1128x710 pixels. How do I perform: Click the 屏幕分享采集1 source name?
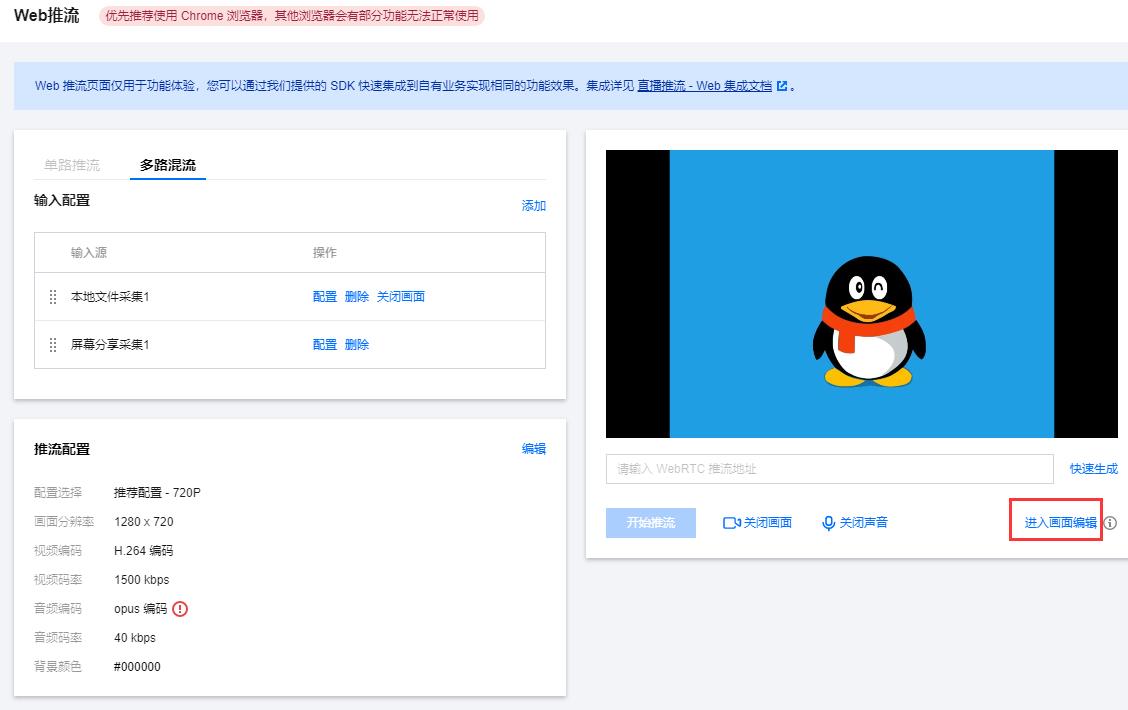(110, 345)
